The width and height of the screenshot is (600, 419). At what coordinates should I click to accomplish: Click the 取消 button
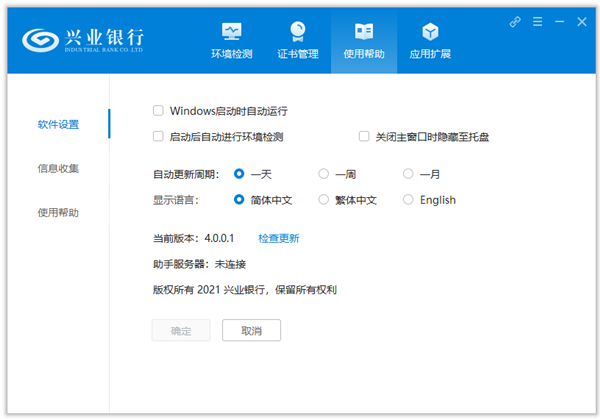[x=251, y=330]
